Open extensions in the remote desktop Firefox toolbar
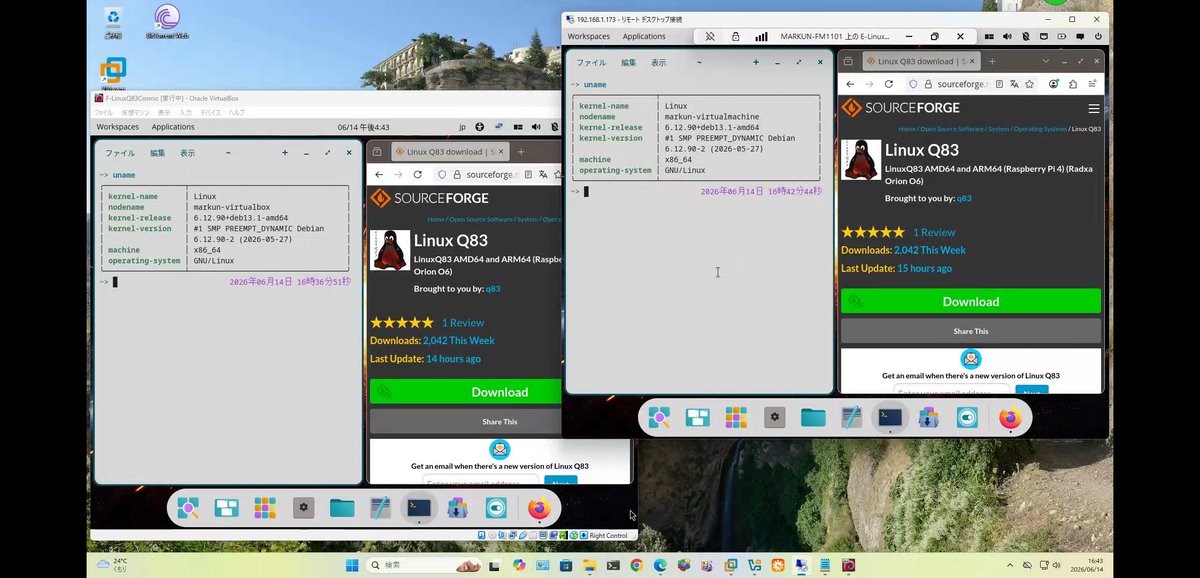The height and width of the screenshot is (578, 1200). click(x=1073, y=84)
